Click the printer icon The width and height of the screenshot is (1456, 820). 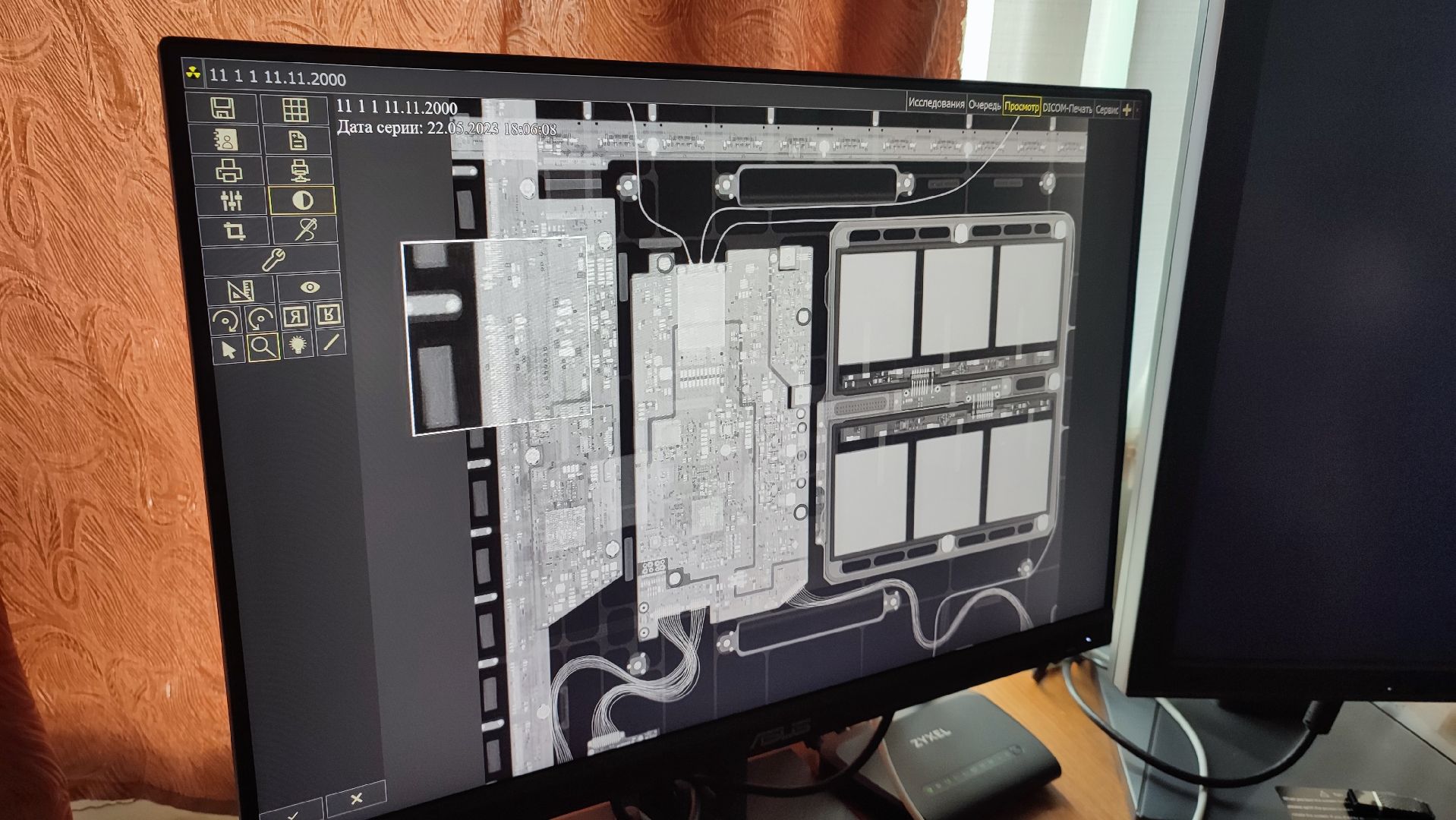228,171
